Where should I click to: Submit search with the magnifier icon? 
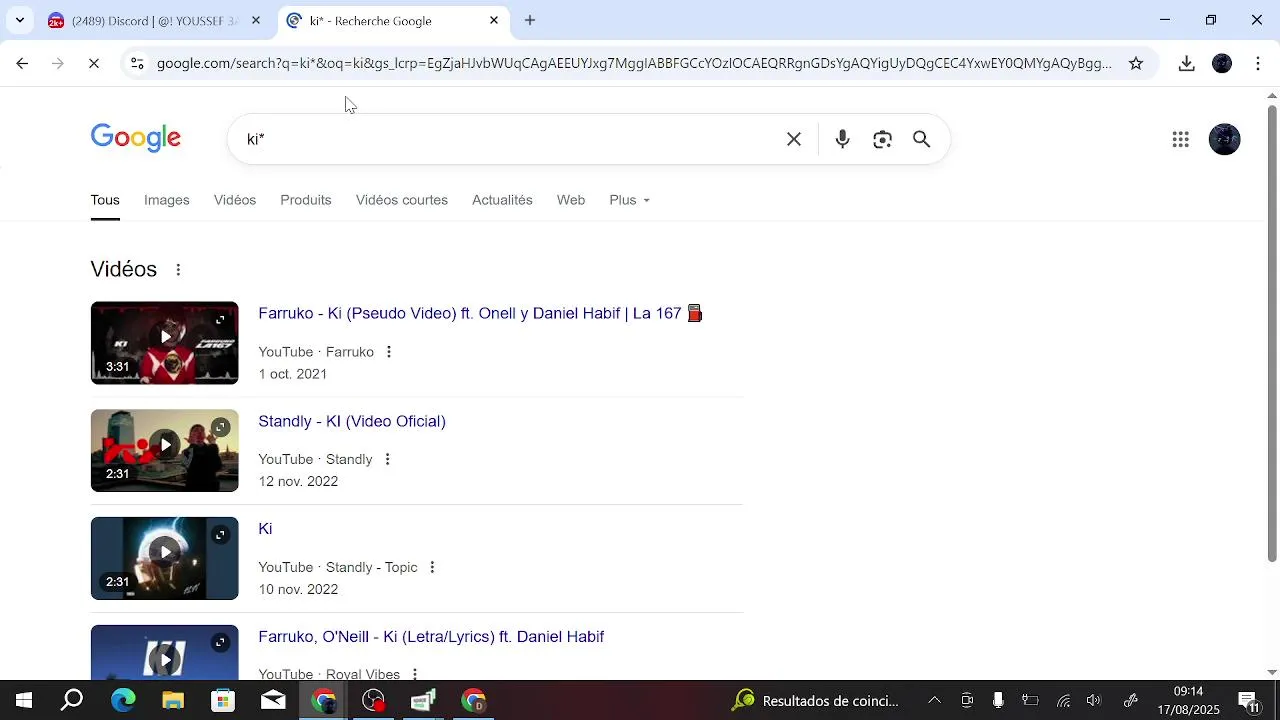(x=922, y=139)
